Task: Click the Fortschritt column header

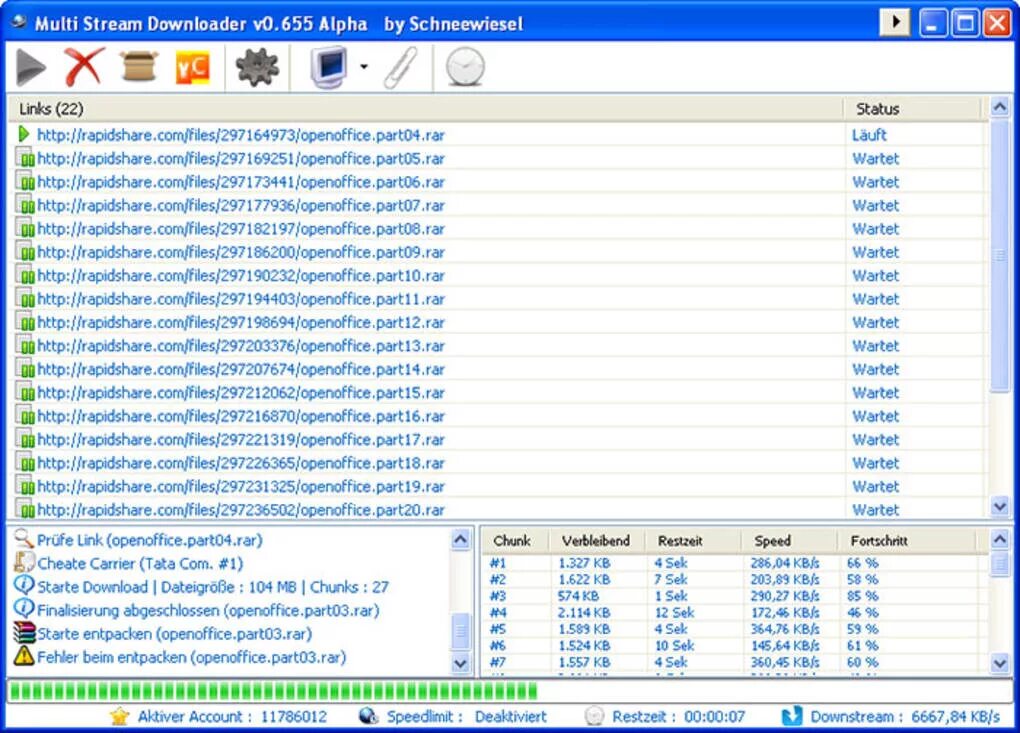Action: tap(906, 540)
